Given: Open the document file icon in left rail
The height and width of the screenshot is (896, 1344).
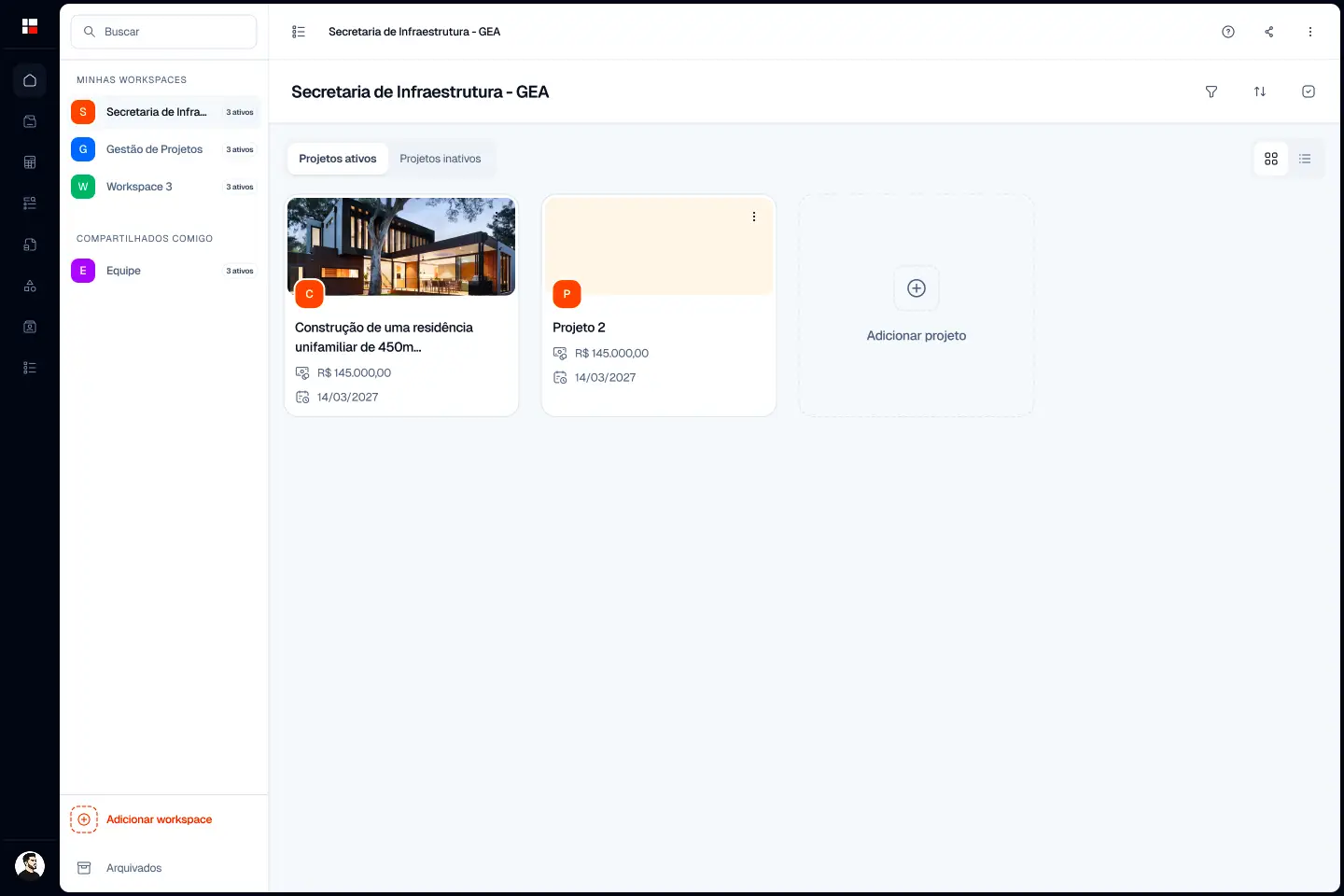Looking at the screenshot, I should point(30,245).
